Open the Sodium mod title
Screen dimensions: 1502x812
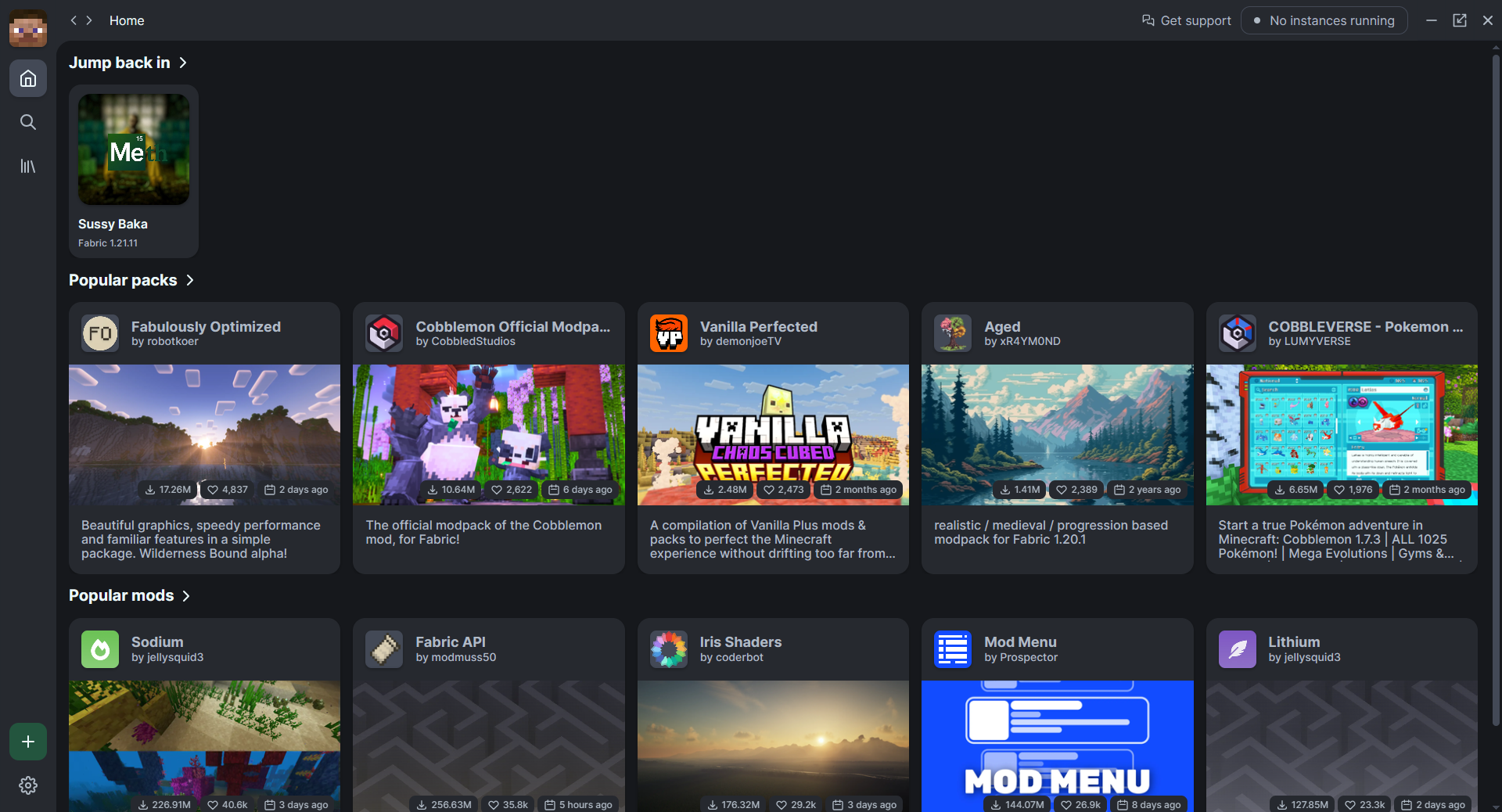click(x=157, y=642)
